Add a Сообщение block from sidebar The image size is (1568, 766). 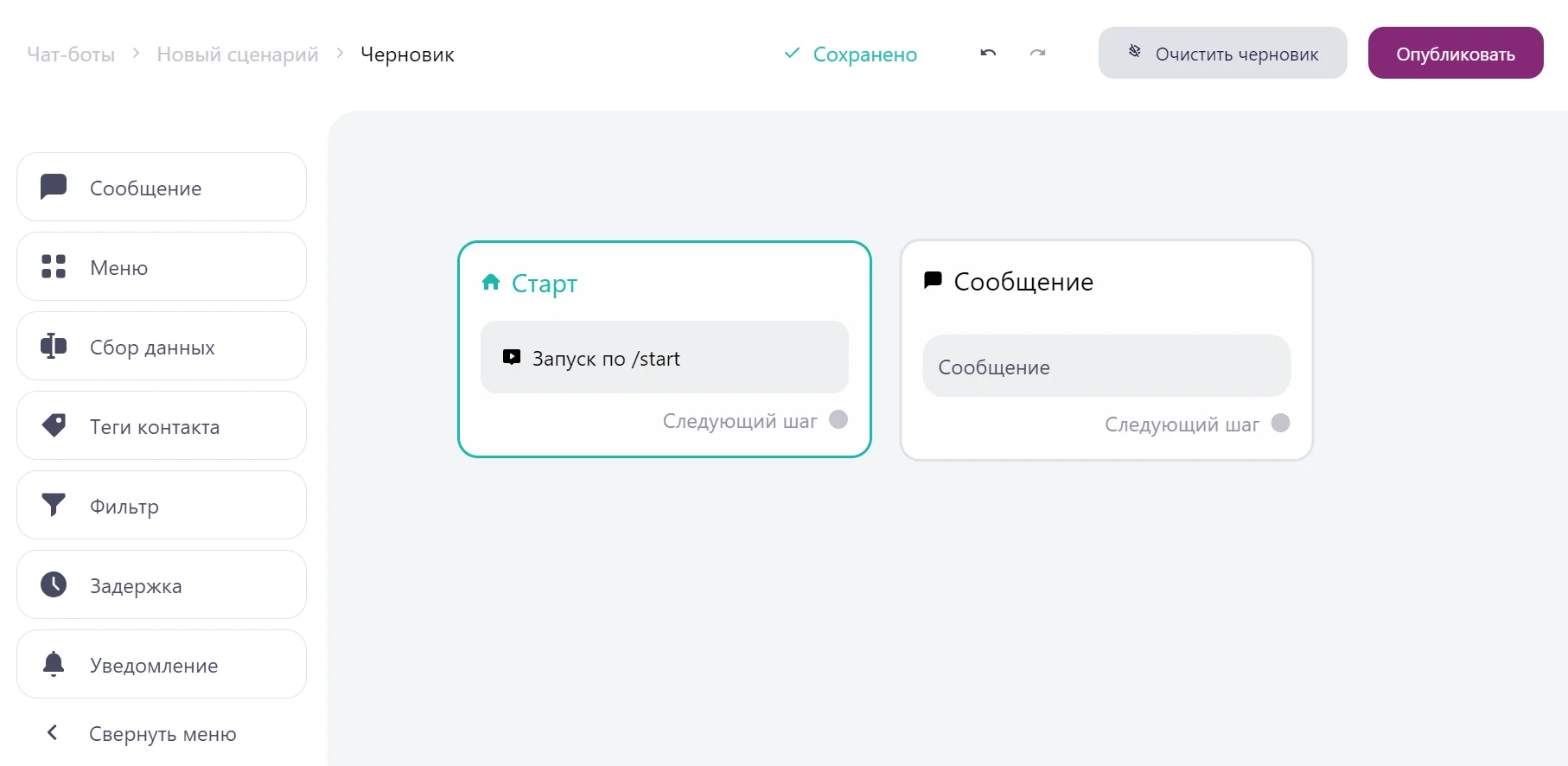click(162, 188)
